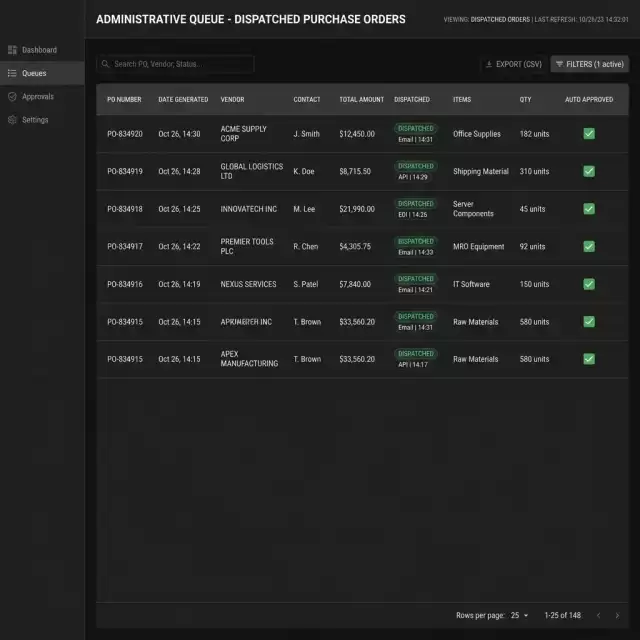The height and width of the screenshot is (640, 640).
Task: Focus the Search PO, Vendor, Status field
Action: click(176, 64)
